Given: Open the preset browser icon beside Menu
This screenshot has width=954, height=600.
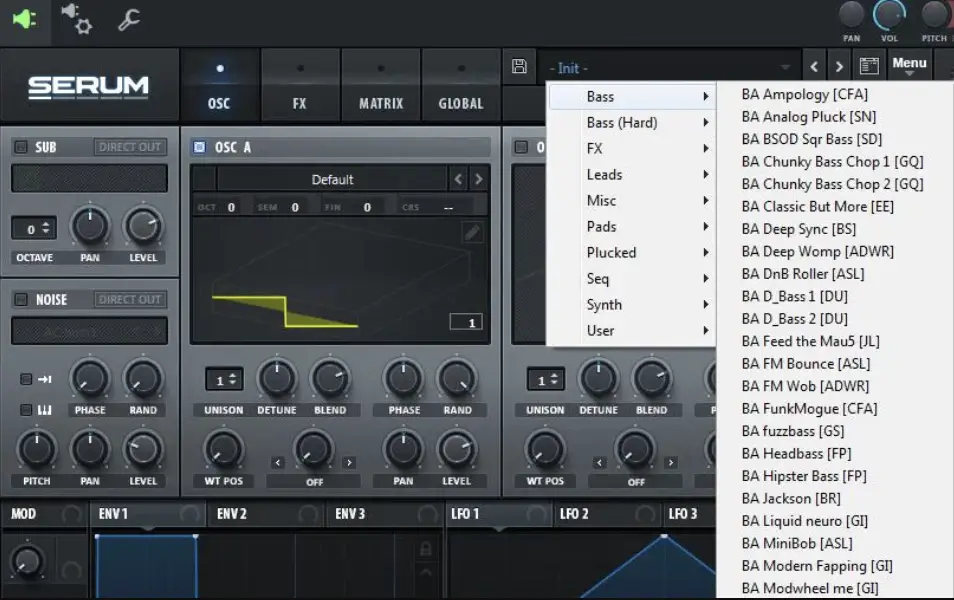Looking at the screenshot, I should click(869, 67).
